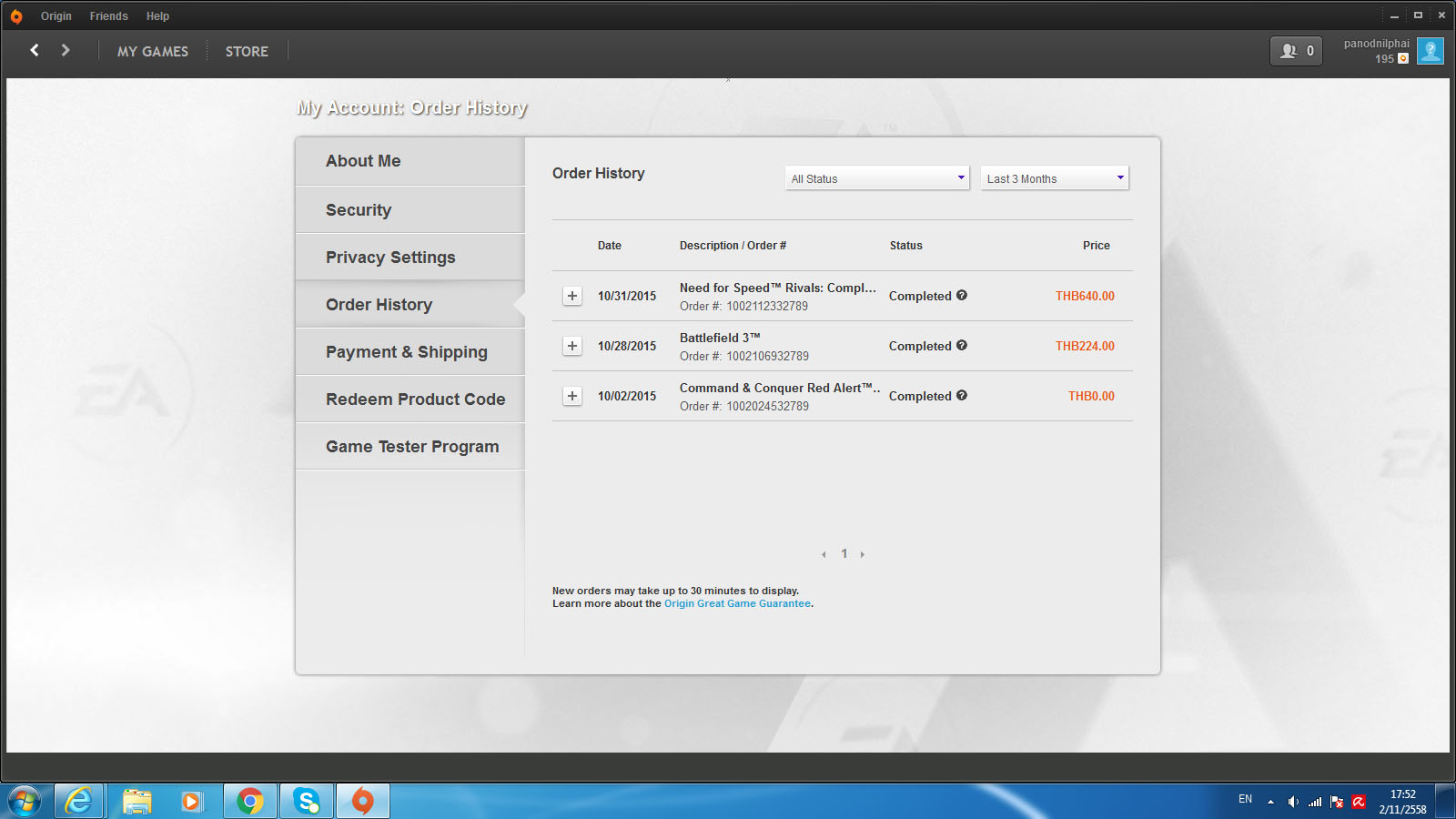Expand the Command & Conquer Red Alert order
This screenshot has height=819, width=1456.
point(572,396)
